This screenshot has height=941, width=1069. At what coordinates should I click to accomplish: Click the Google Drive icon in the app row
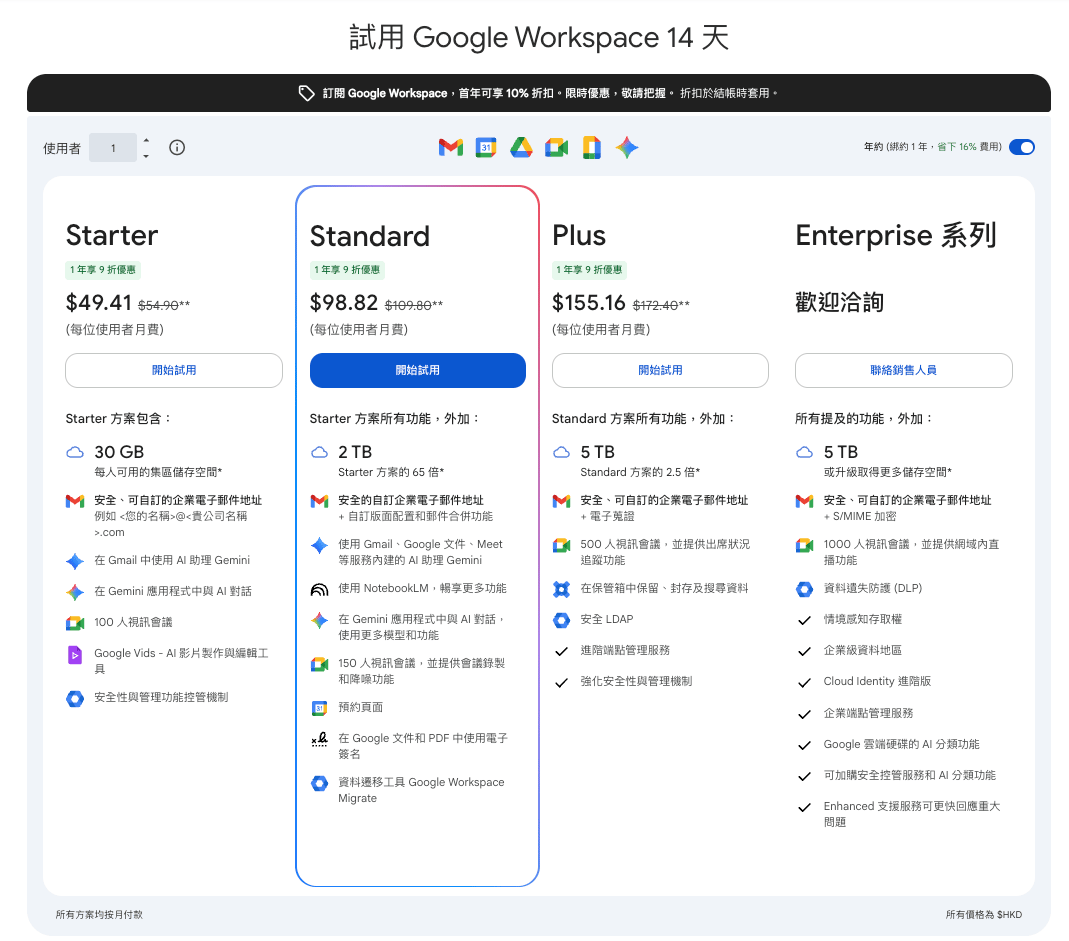tap(522, 147)
